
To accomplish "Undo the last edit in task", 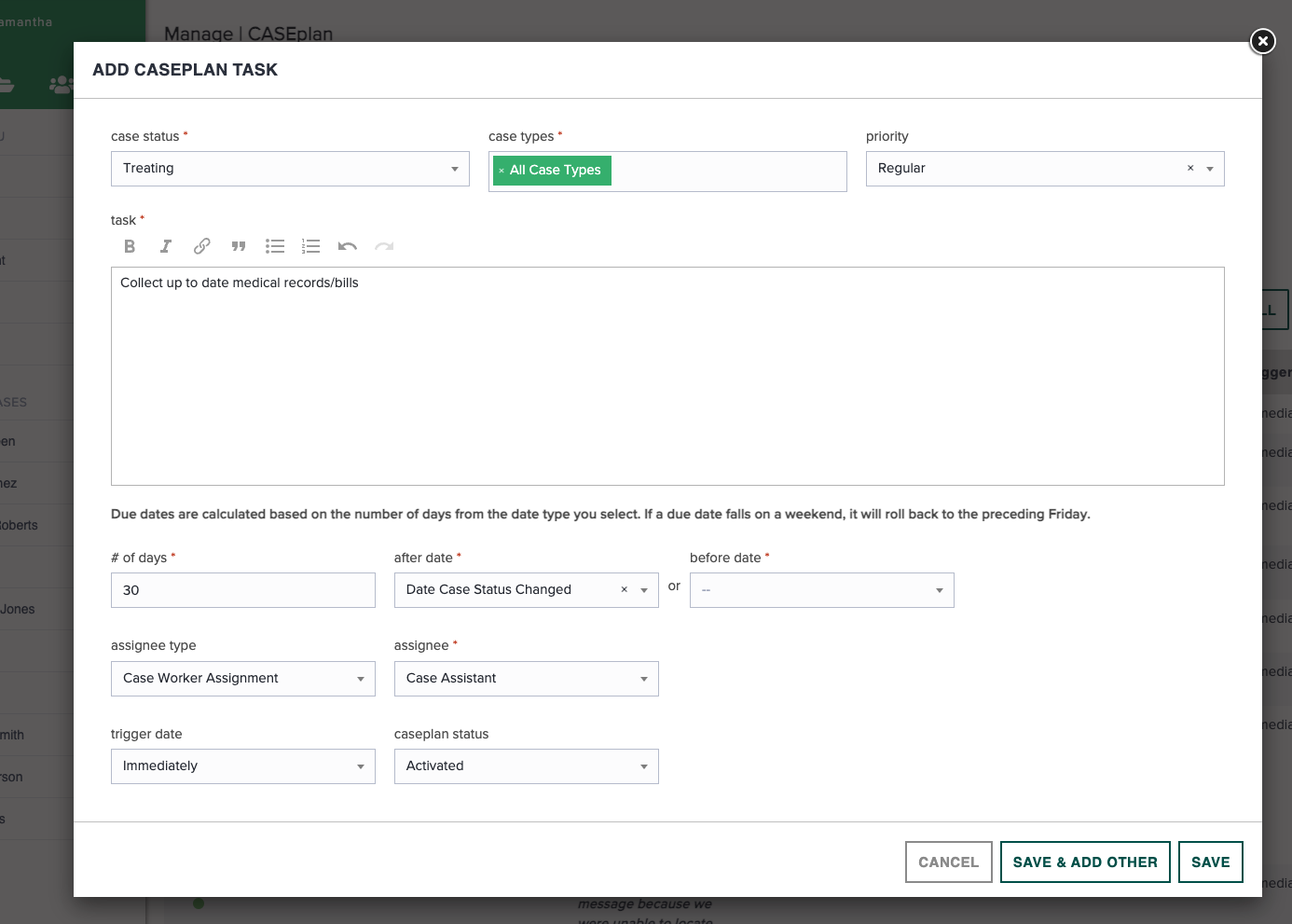I will tap(348, 246).
